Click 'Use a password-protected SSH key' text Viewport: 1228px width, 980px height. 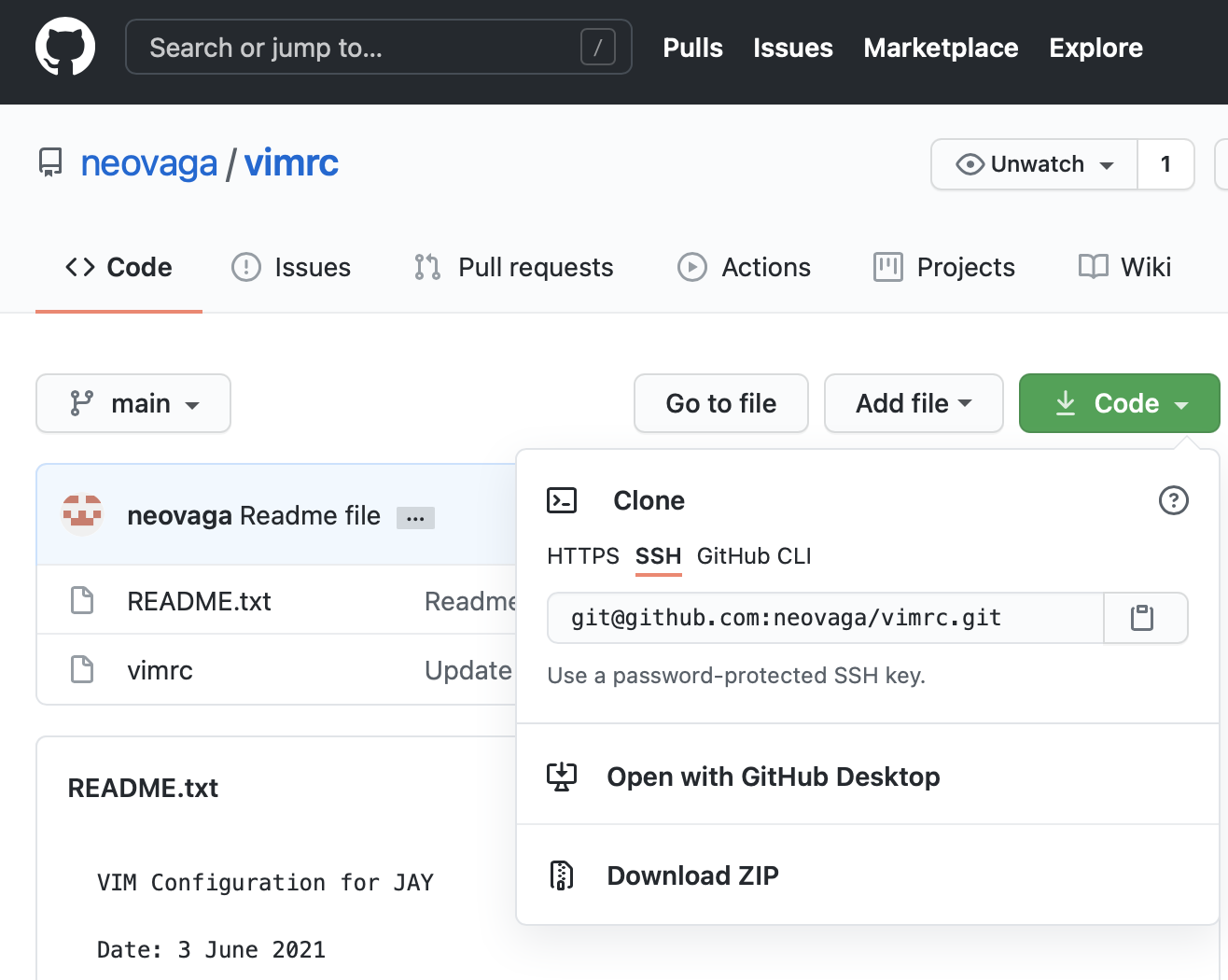[736, 676]
